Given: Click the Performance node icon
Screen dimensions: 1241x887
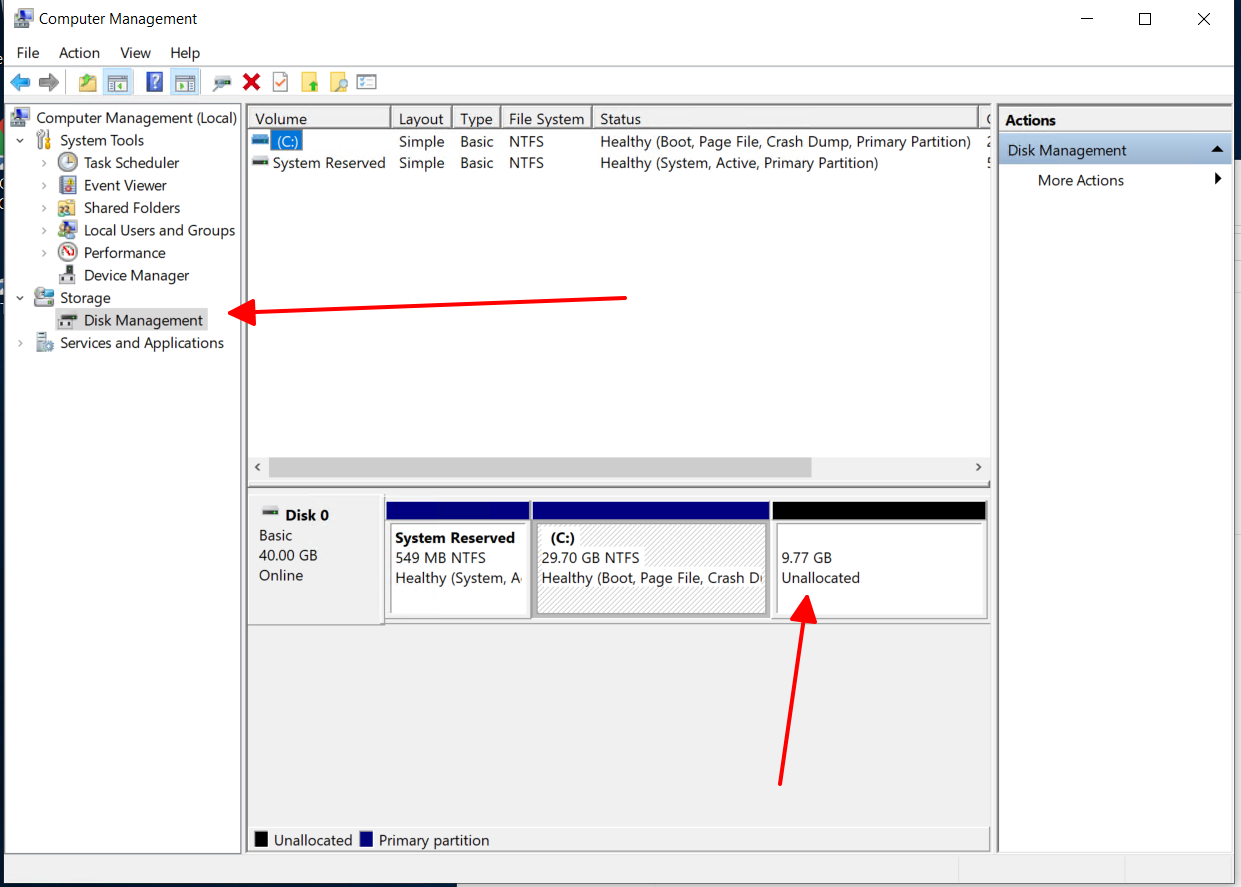Looking at the screenshot, I should (68, 253).
